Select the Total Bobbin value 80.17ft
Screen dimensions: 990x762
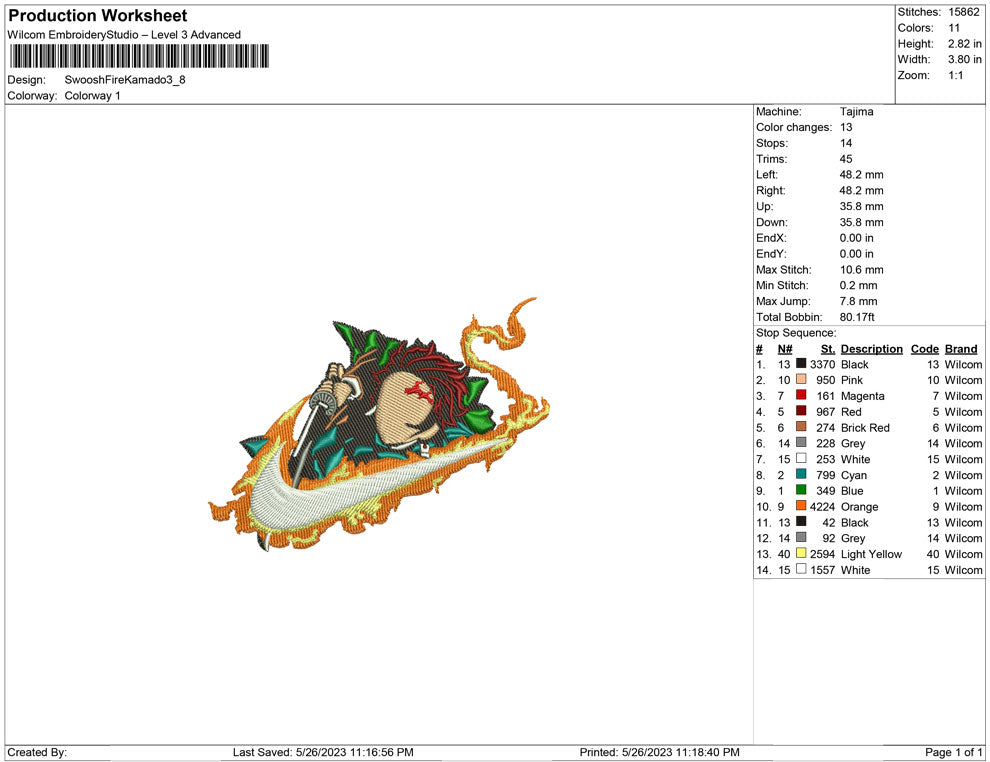tap(857, 316)
